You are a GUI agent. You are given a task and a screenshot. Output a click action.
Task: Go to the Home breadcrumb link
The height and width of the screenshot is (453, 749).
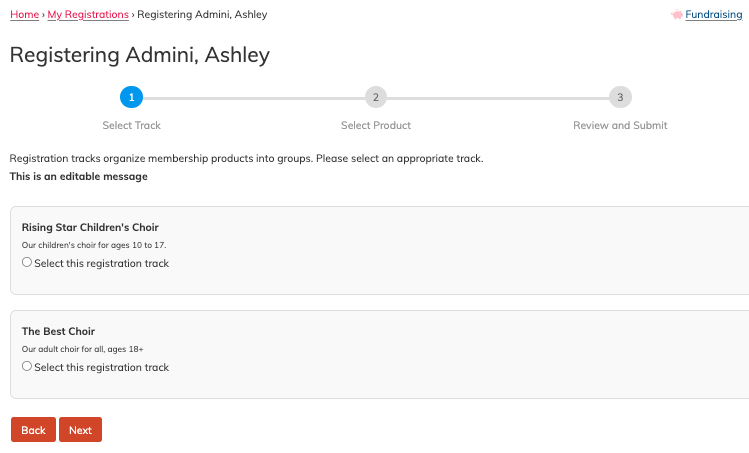coord(24,15)
